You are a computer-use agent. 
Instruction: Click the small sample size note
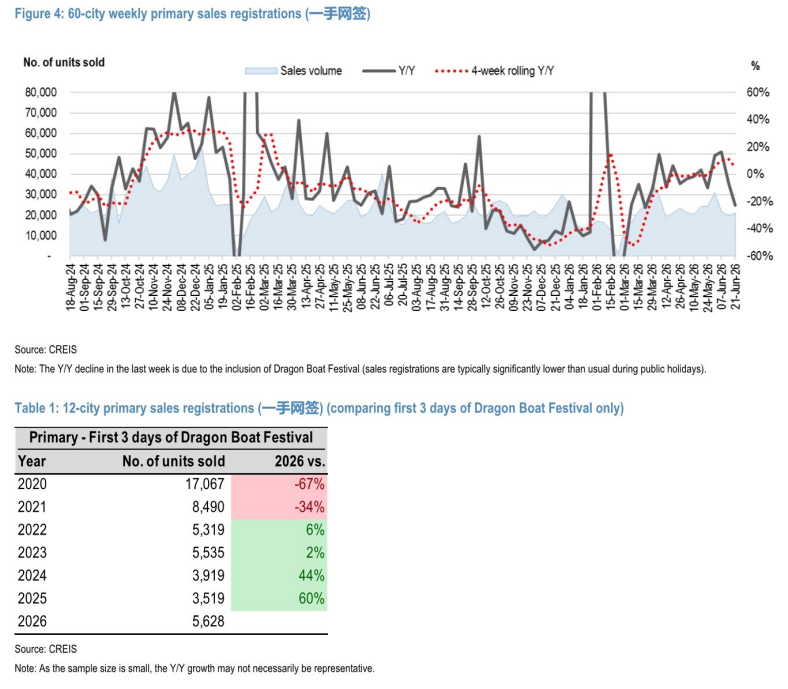pyautogui.click(x=194, y=668)
